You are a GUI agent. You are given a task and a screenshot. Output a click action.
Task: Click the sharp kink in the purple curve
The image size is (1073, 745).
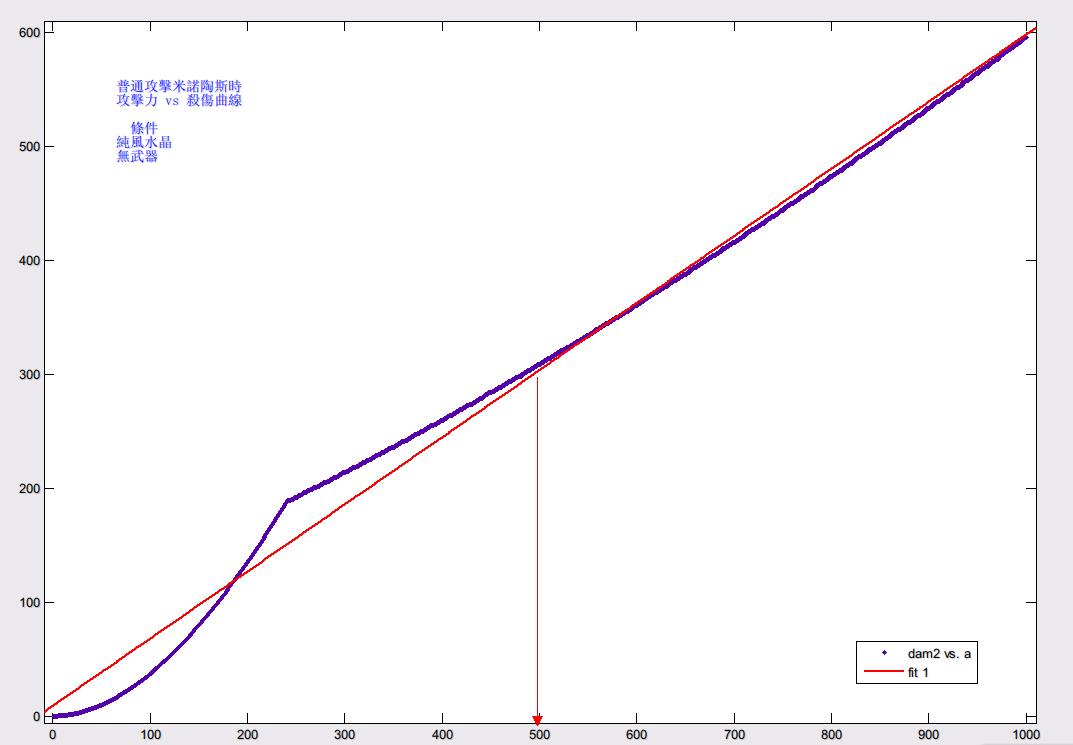(287, 501)
